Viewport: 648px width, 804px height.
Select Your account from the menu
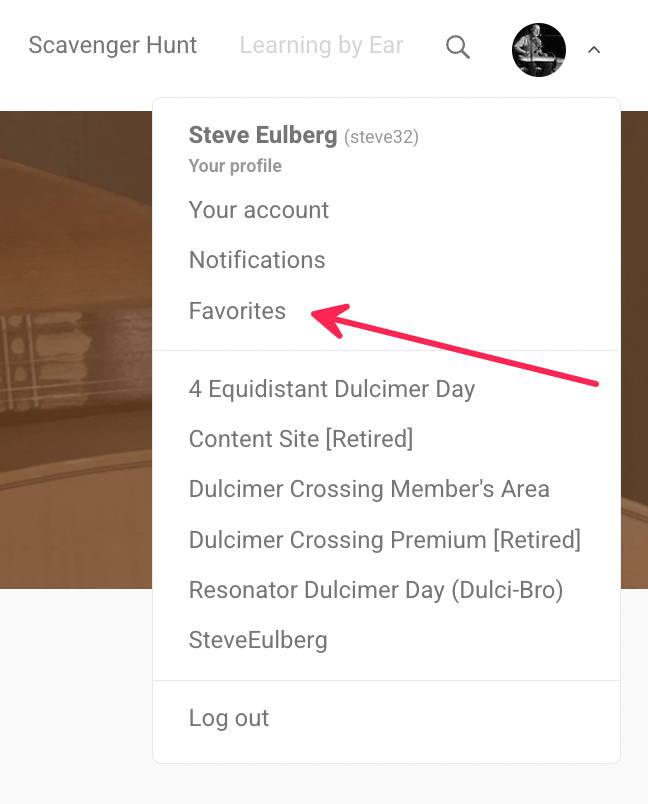[x=259, y=210]
